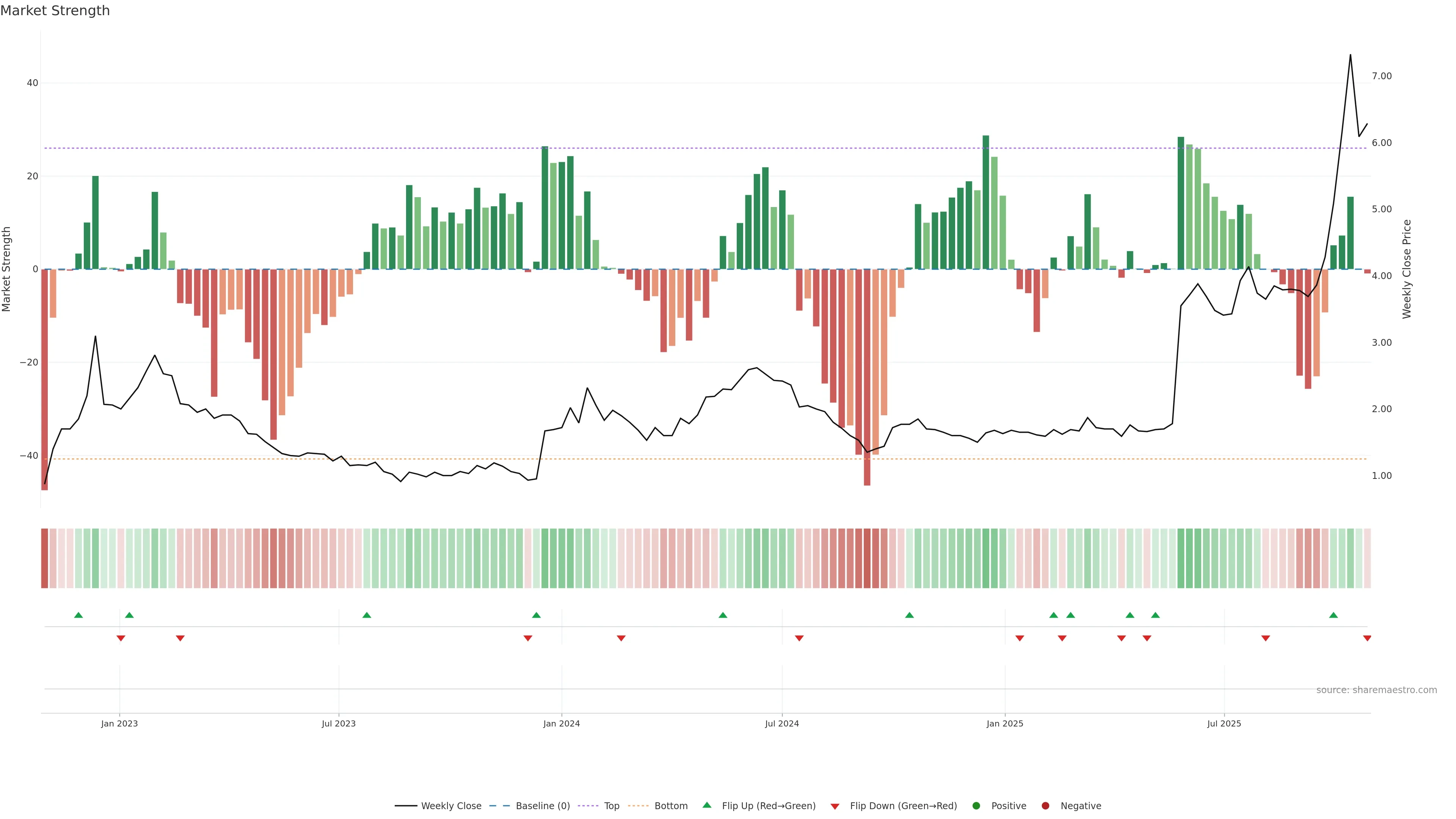Click the source: sharemaestro.com text
1456x819 pixels.
1376,690
